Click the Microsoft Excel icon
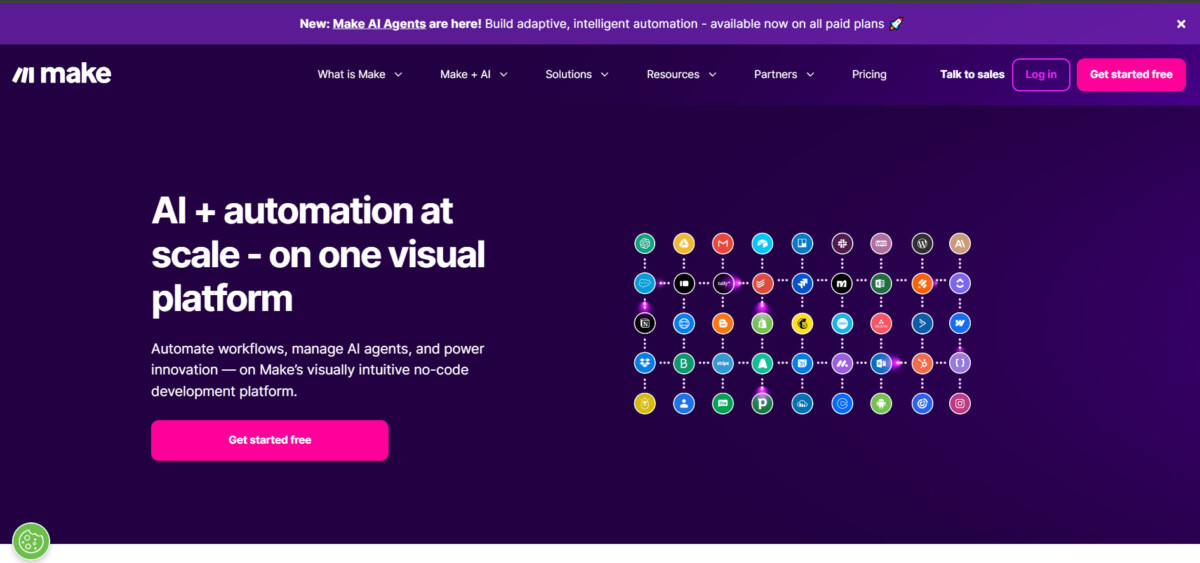This screenshot has height=563, width=1200. (881, 283)
